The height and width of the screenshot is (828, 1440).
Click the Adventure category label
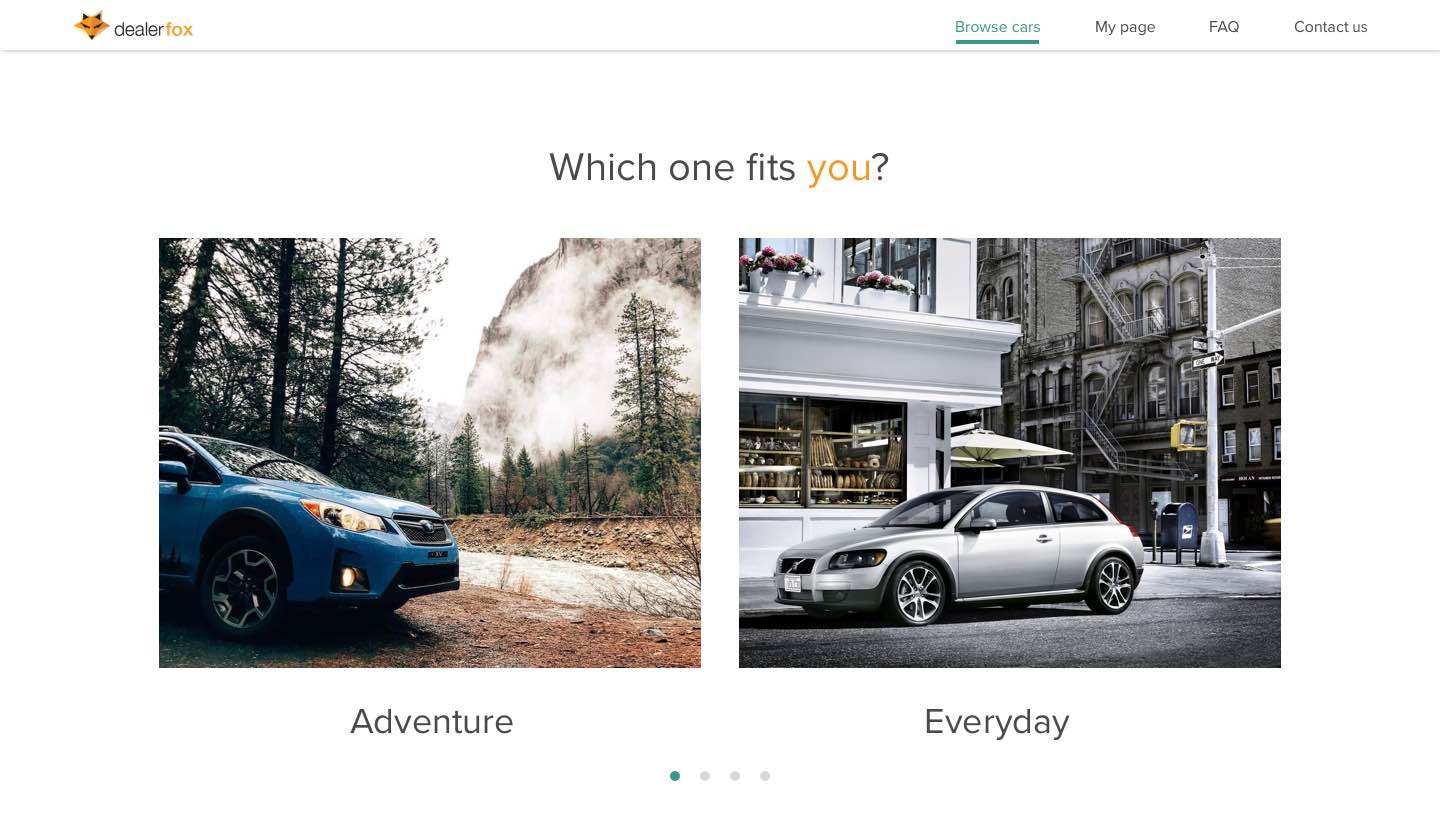pos(432,721)
